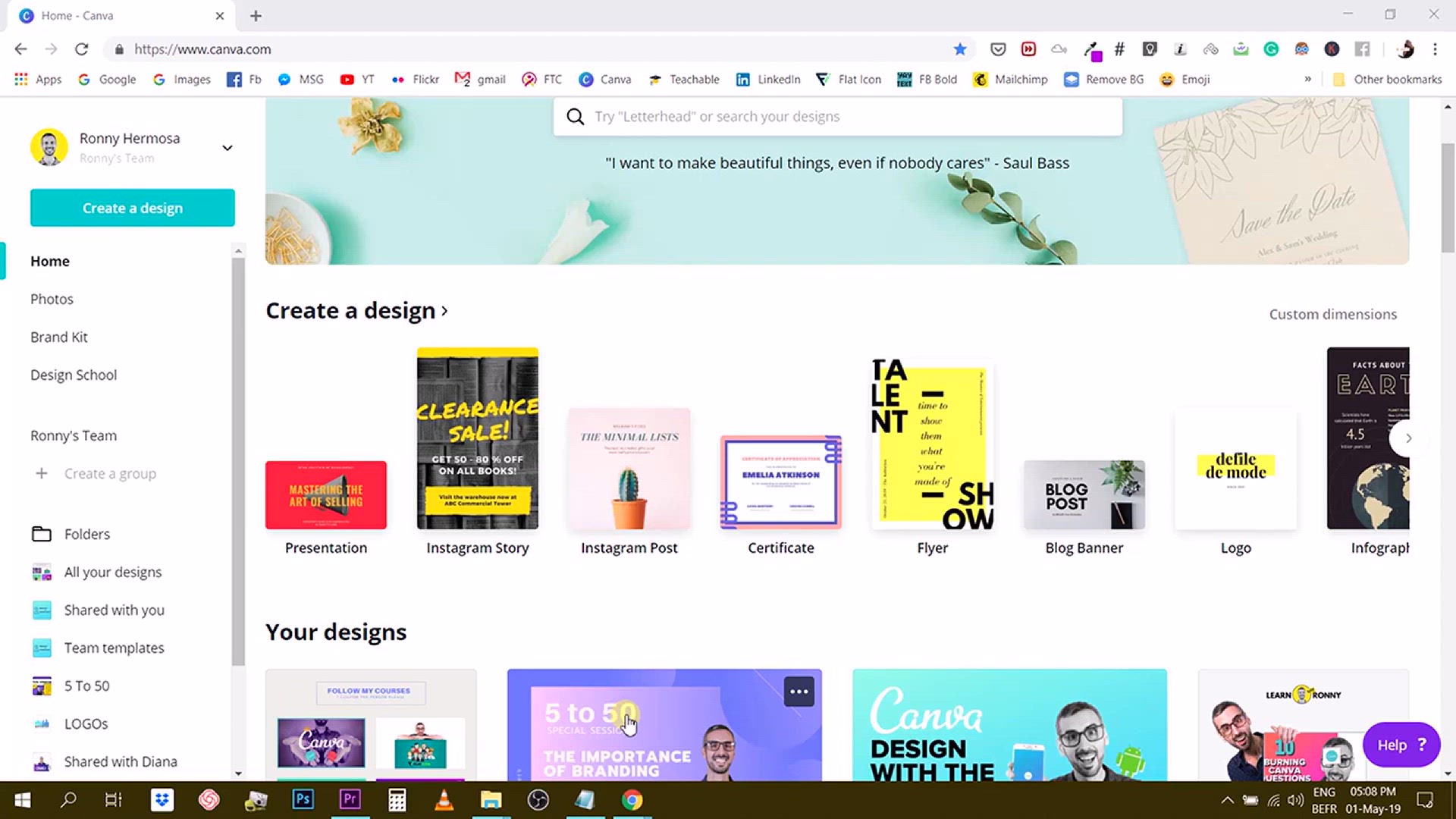This screenshot has height=819, width=1456.
Task: Open All your designs
Action: [112, 572]
